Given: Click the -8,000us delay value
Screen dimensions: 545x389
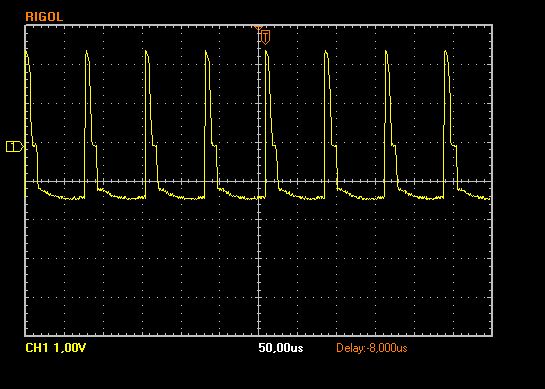Looking at the screenshot, I should (387, 348).
